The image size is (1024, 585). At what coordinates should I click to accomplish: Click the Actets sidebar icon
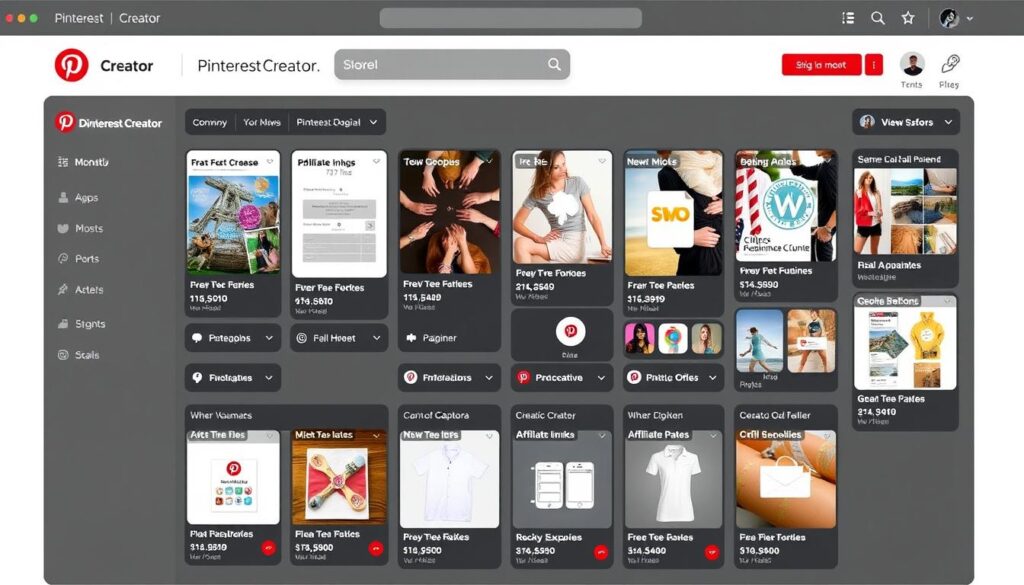(63, 289)
